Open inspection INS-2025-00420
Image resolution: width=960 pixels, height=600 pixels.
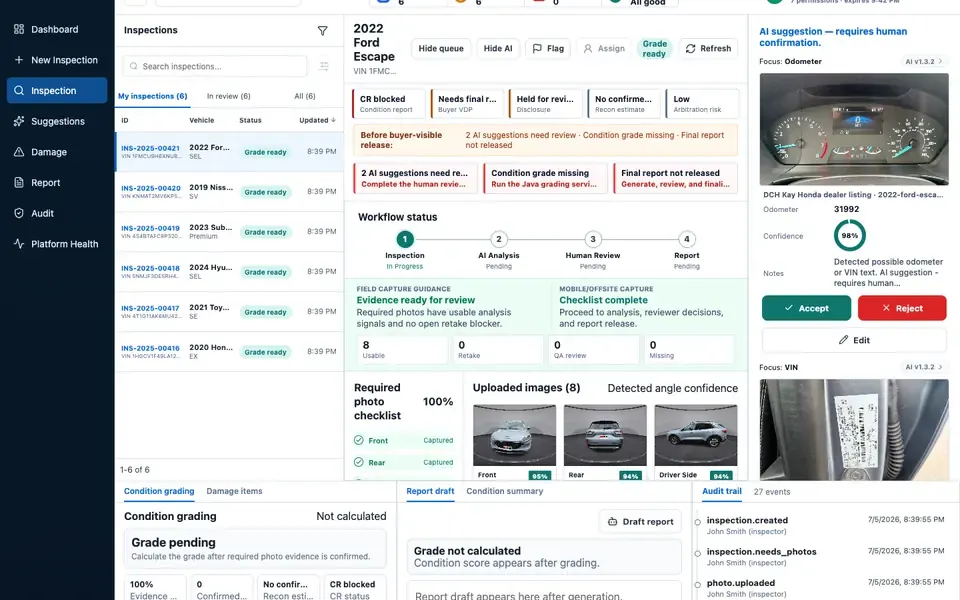[x=229, y=192]
